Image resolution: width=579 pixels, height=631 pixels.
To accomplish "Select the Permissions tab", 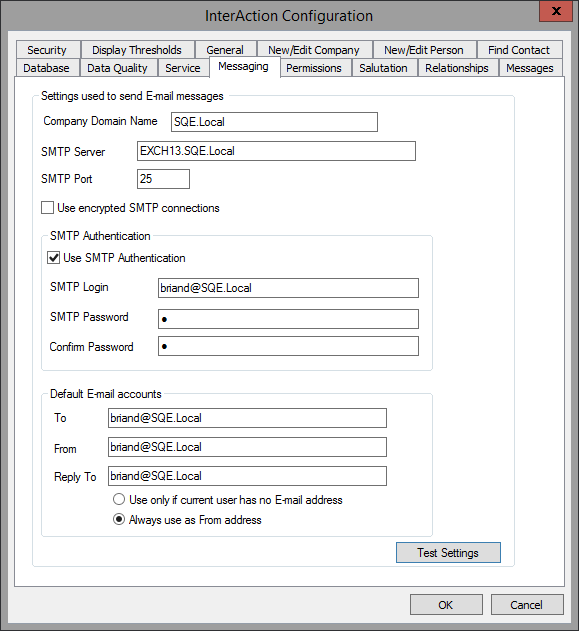I will 314,68.
